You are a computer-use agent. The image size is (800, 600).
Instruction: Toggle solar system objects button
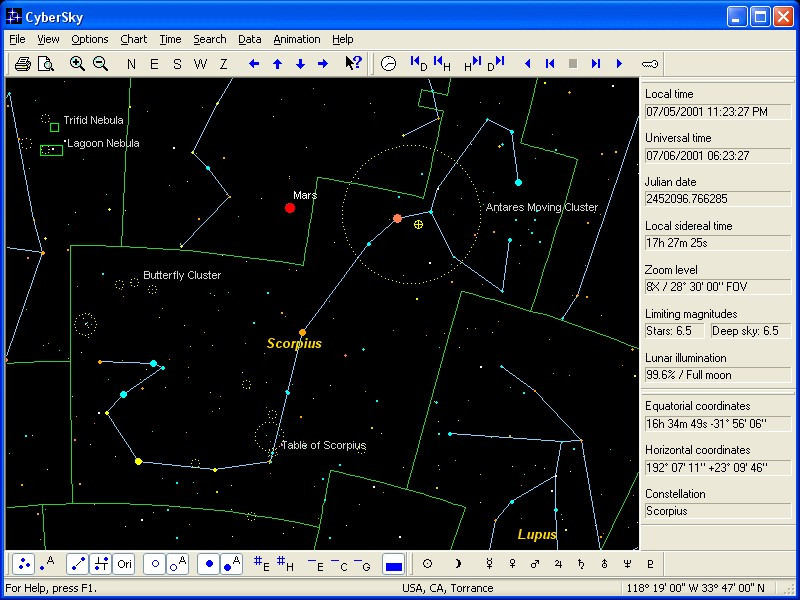point(209,564)
